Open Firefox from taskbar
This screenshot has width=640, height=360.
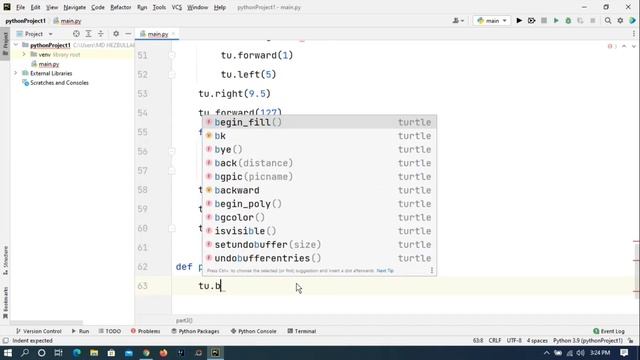click(x=163, y=353)
